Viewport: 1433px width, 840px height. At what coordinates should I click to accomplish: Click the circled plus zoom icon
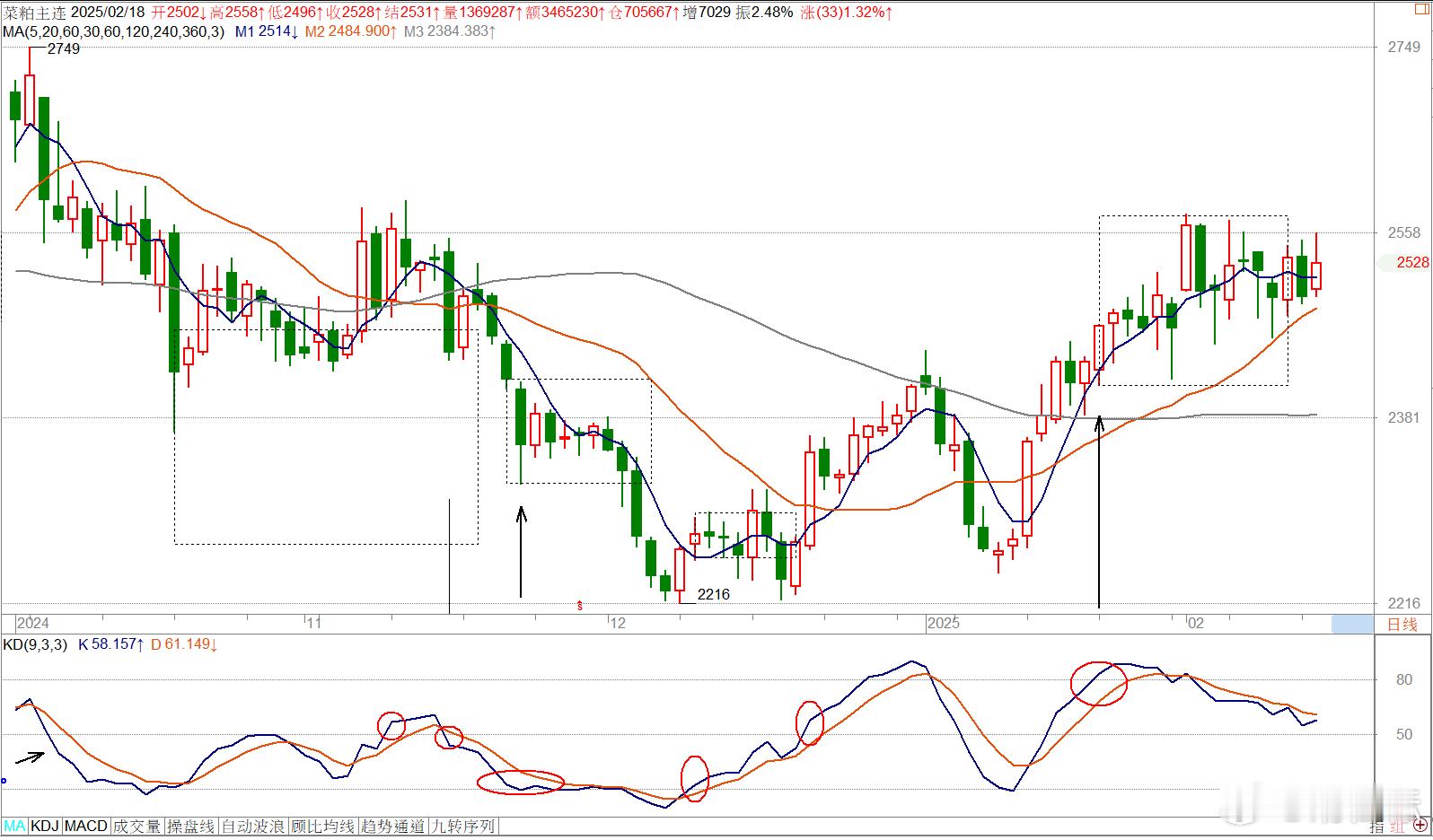pyautogui.click(x=1420, y=825)
